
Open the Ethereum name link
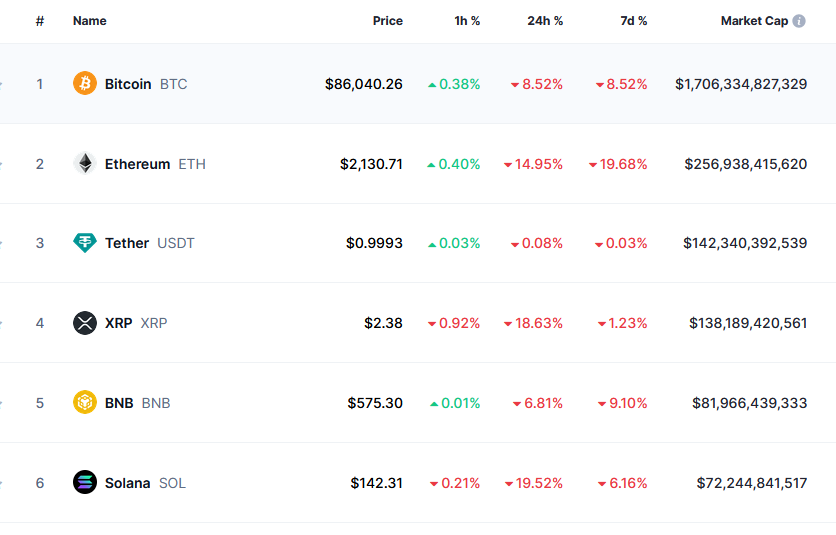click(x=137, y=164)
